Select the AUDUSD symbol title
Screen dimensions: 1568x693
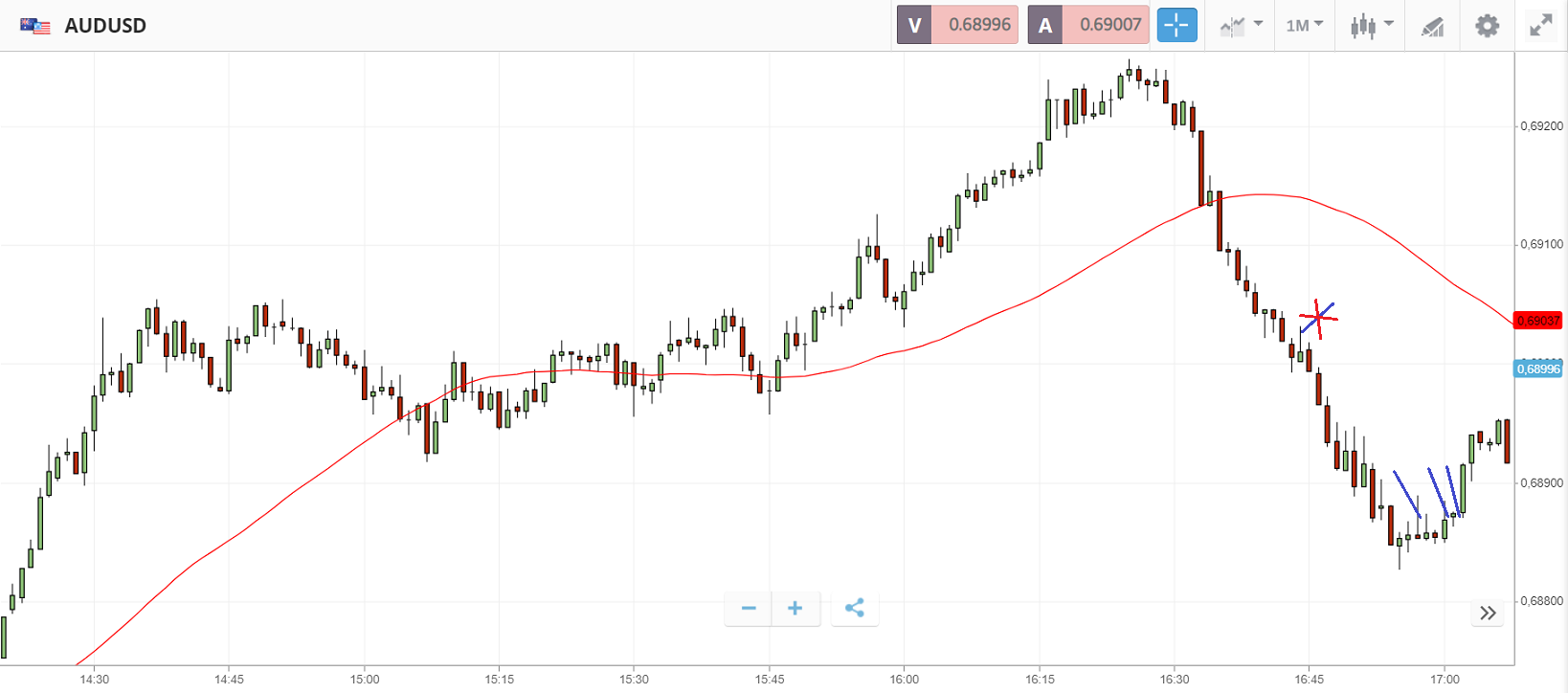point(105,26)
